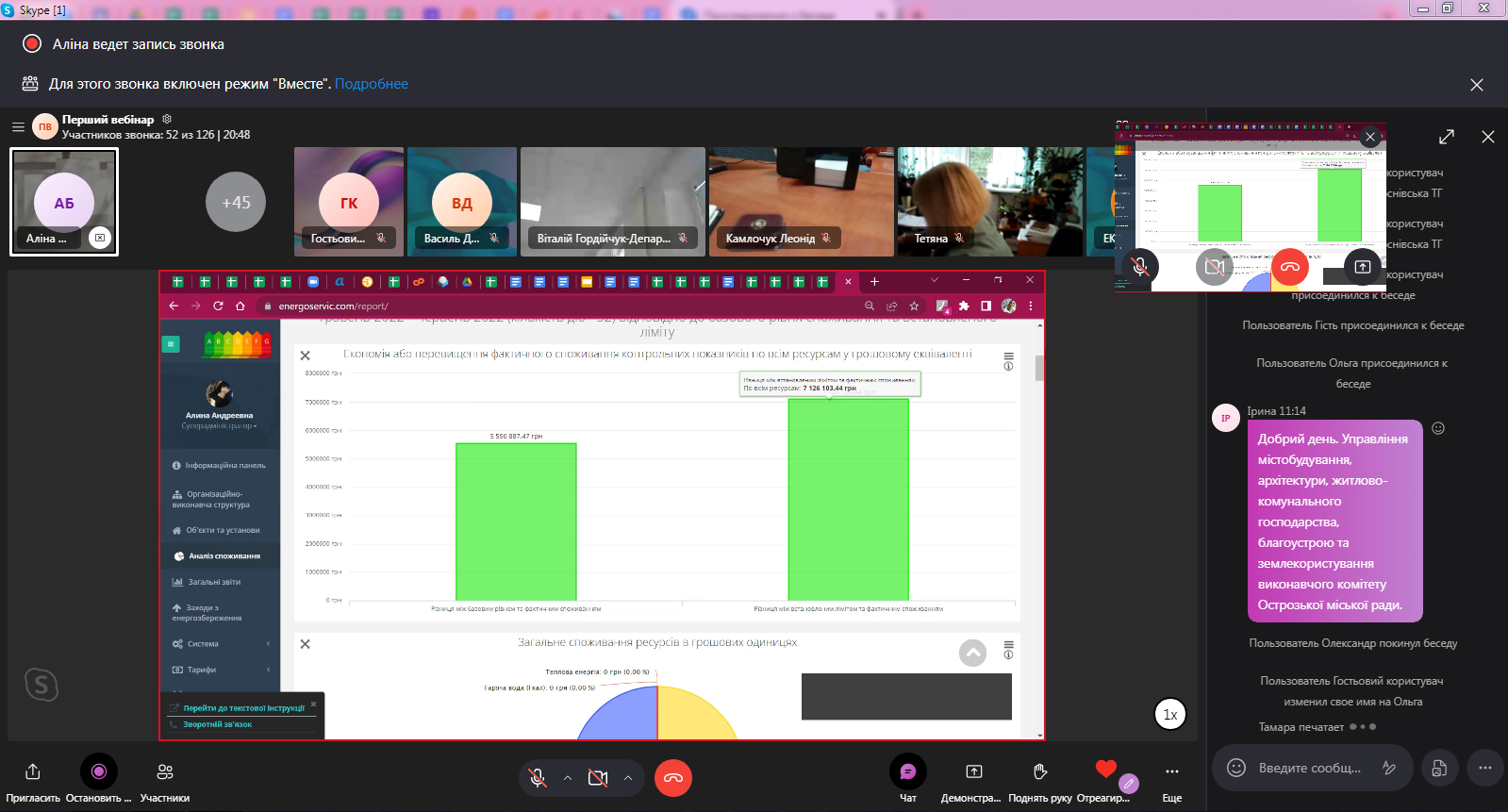Open Заходи з енергозбереження sidebar item
This screenshot has height=812, width=1508.
tap(221, 613)
